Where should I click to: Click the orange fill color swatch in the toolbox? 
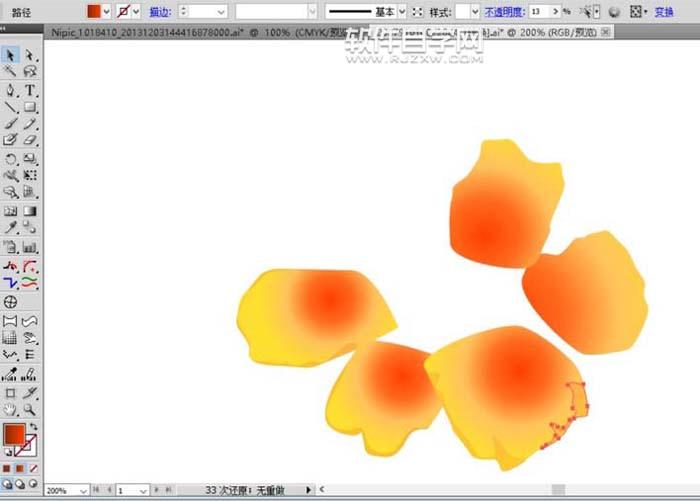pyautogui.click(x=13, y=435)
